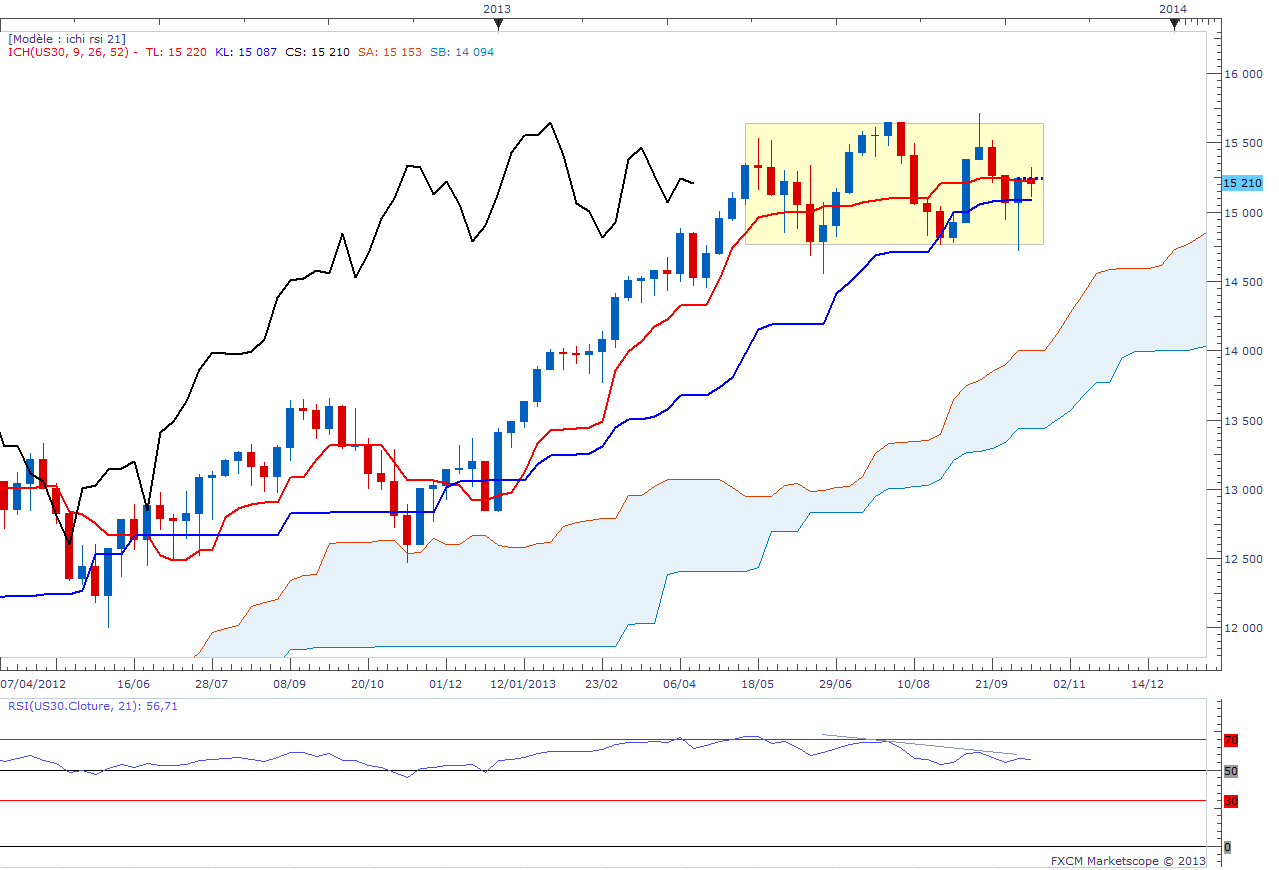Viewport: 1279px width, 870px height.
Task: Click the '01/12' date label
Action: [x=445, y=684]
